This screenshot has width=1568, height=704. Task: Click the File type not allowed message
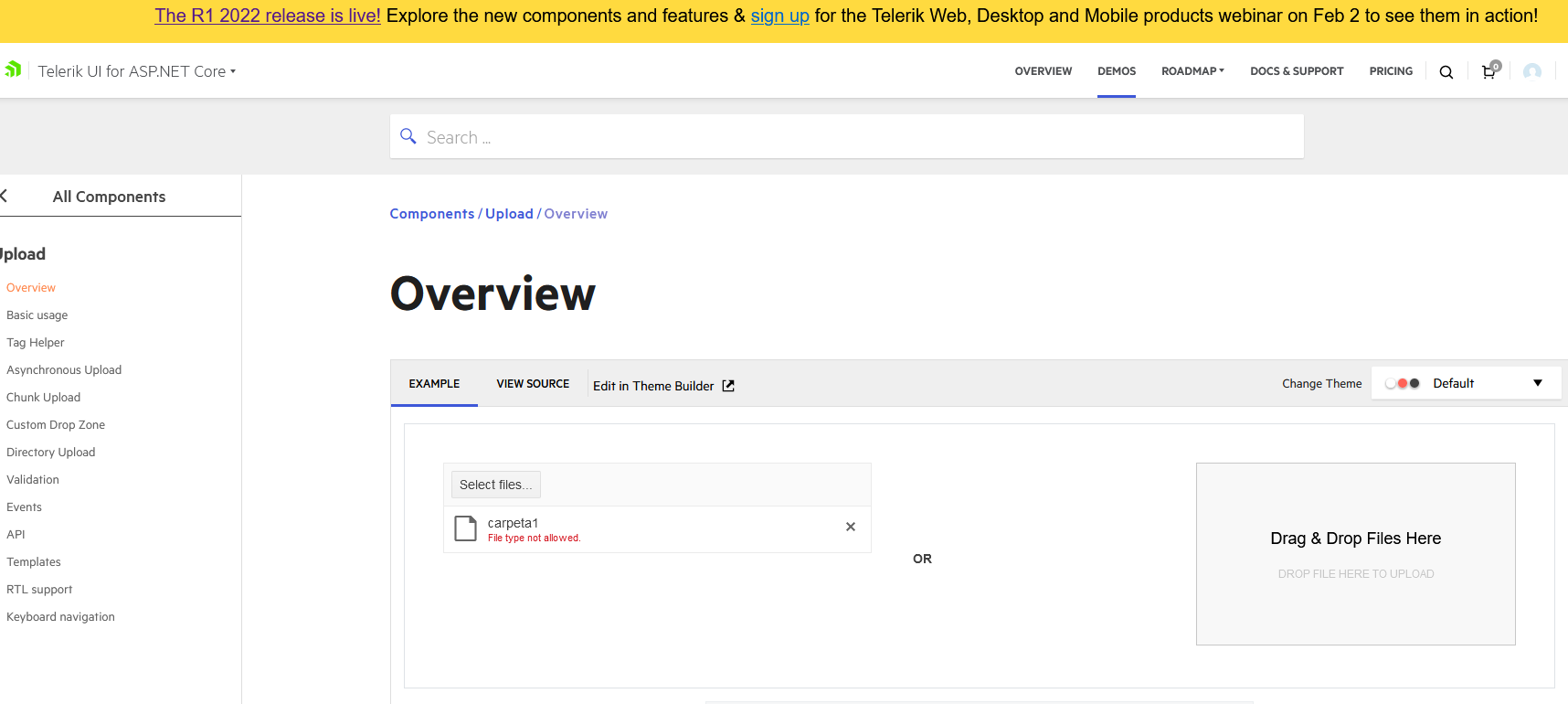click(535, 538)
